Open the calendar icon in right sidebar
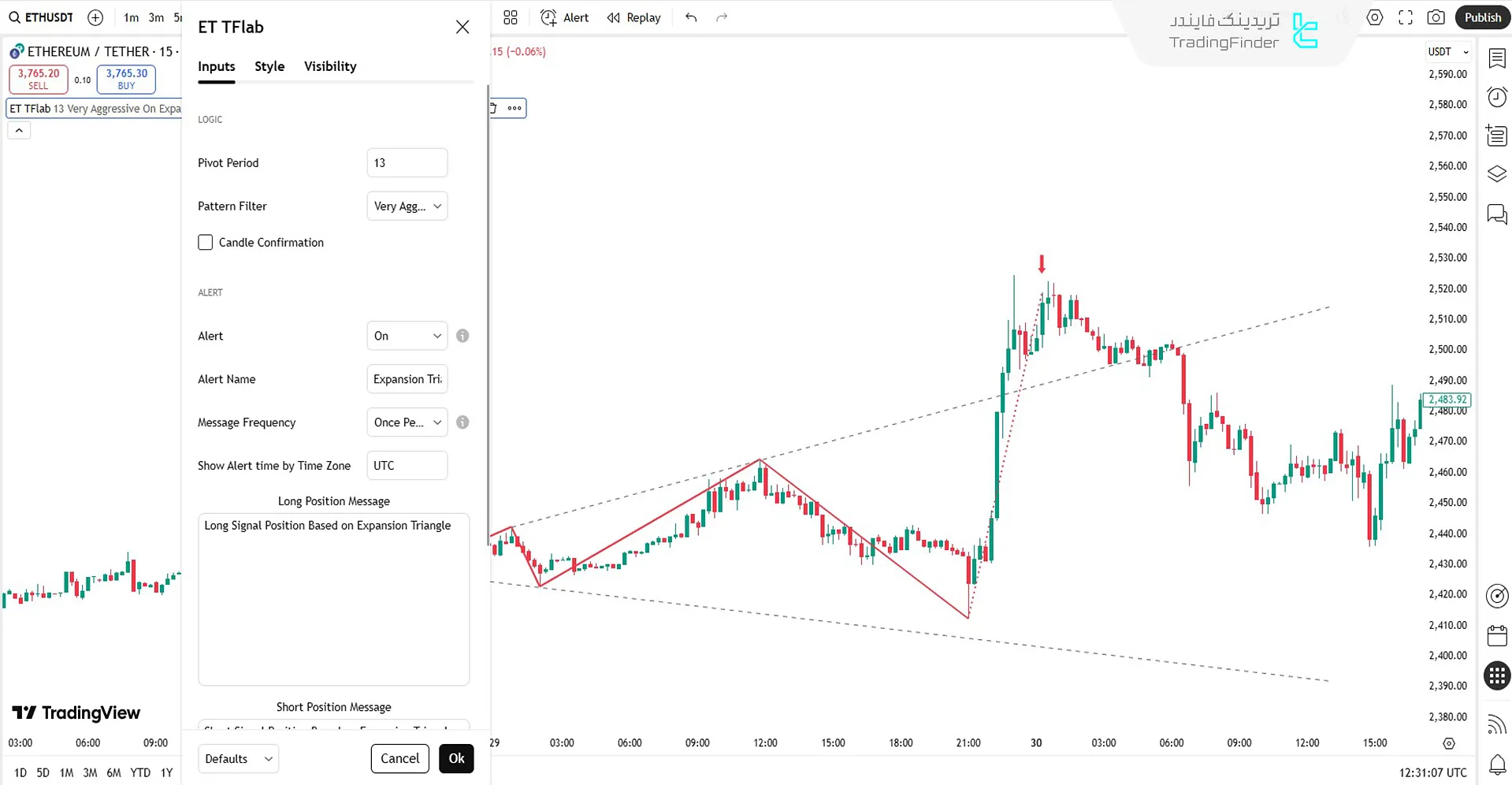This screenshot has height=785, width=1512. tap(1497, 636)
